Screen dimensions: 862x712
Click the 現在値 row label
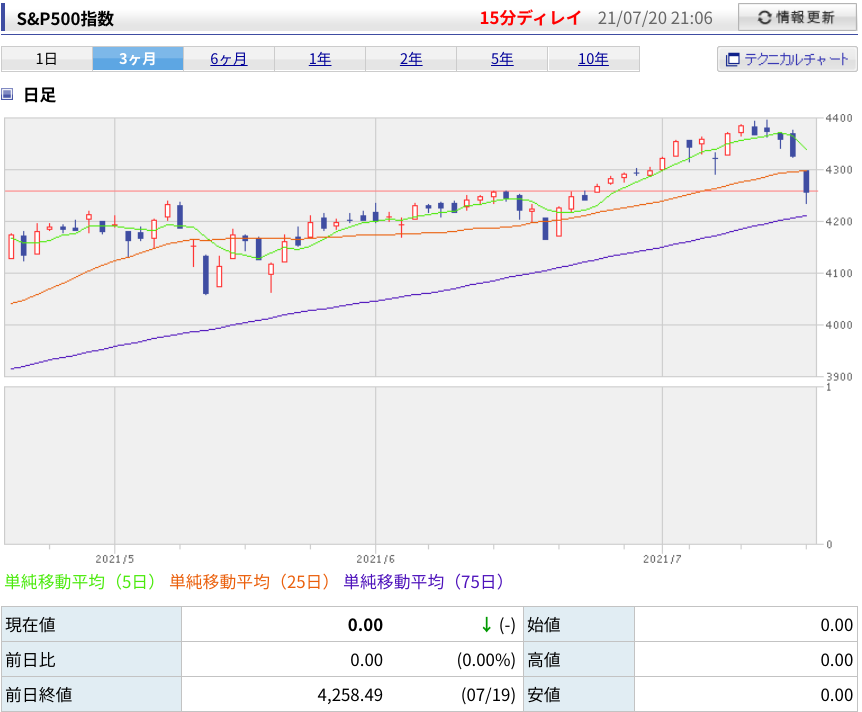[x=30, y=625]
